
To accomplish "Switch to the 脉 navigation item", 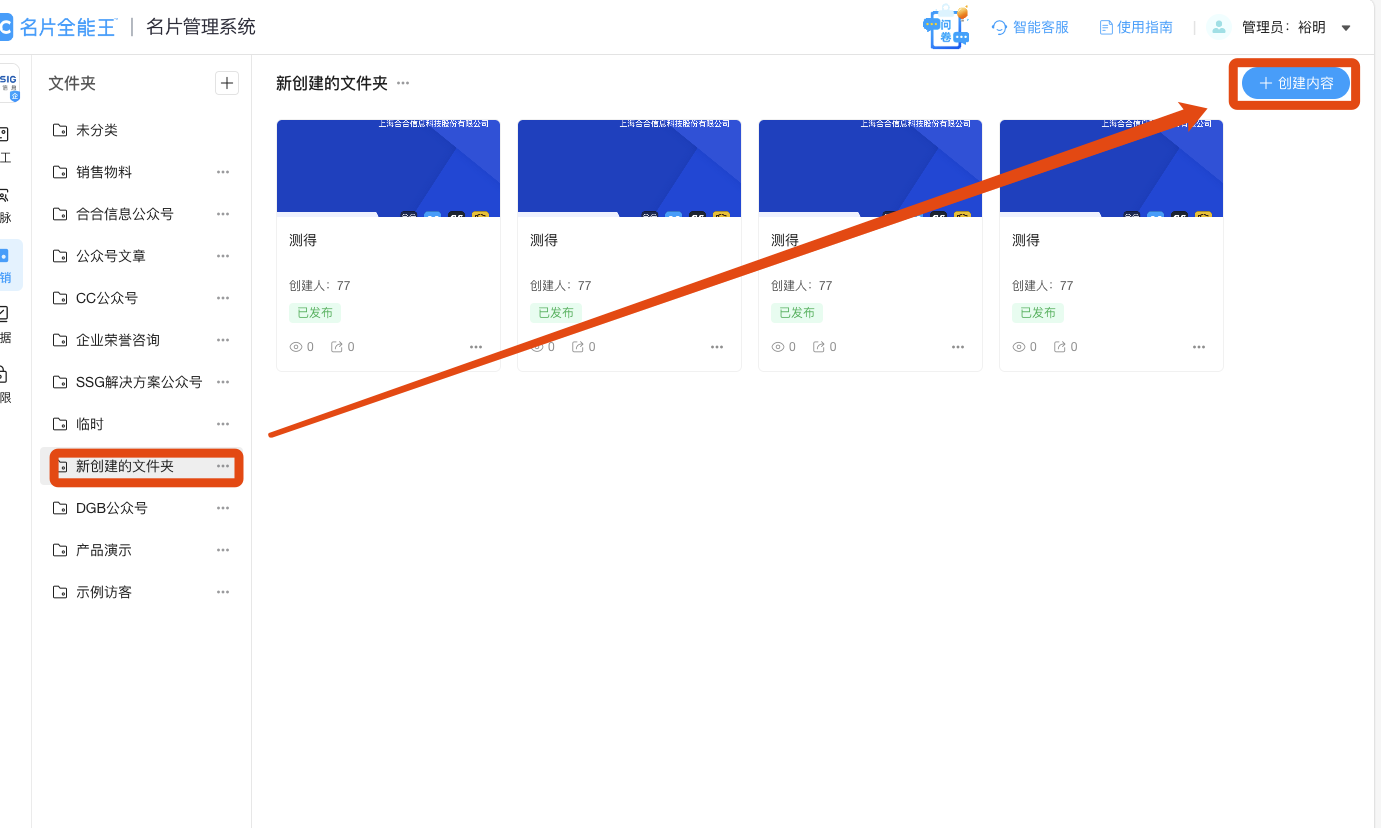I will tap(6, 205).
